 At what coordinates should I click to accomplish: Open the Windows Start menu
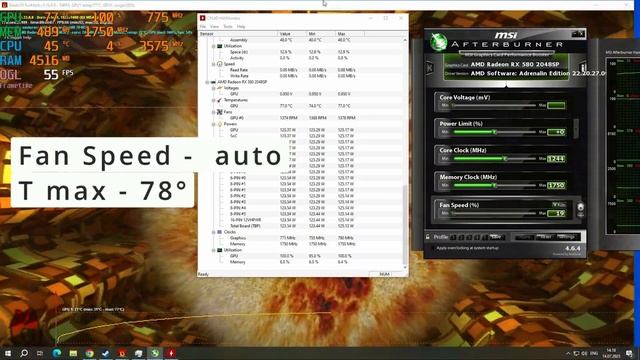pyautogui.click(x=8, y=353)
